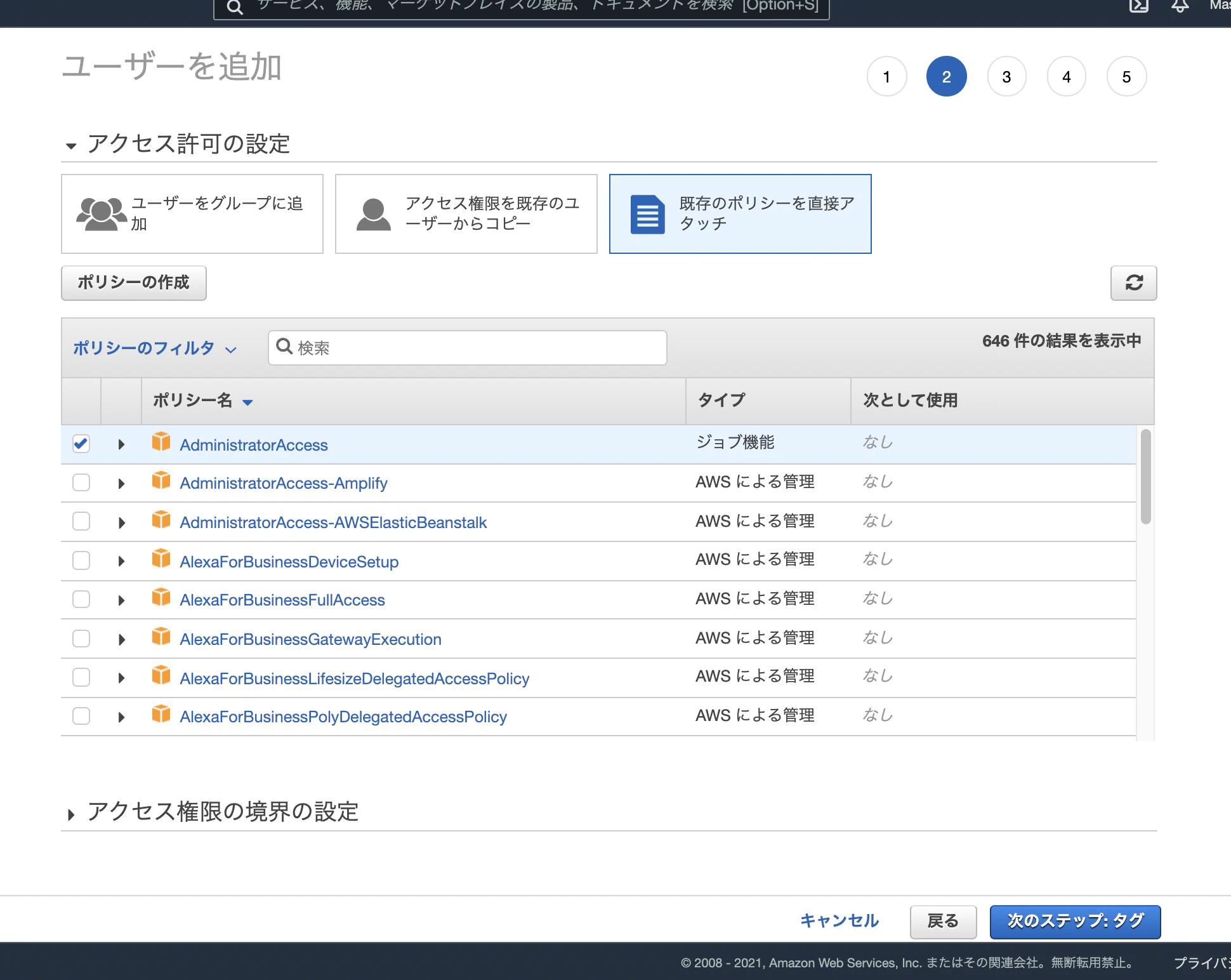The width and height of the screenshot is (1231, 980).
Task: Click the search magnifier icon in the top bar
Action: pos(235,8)
